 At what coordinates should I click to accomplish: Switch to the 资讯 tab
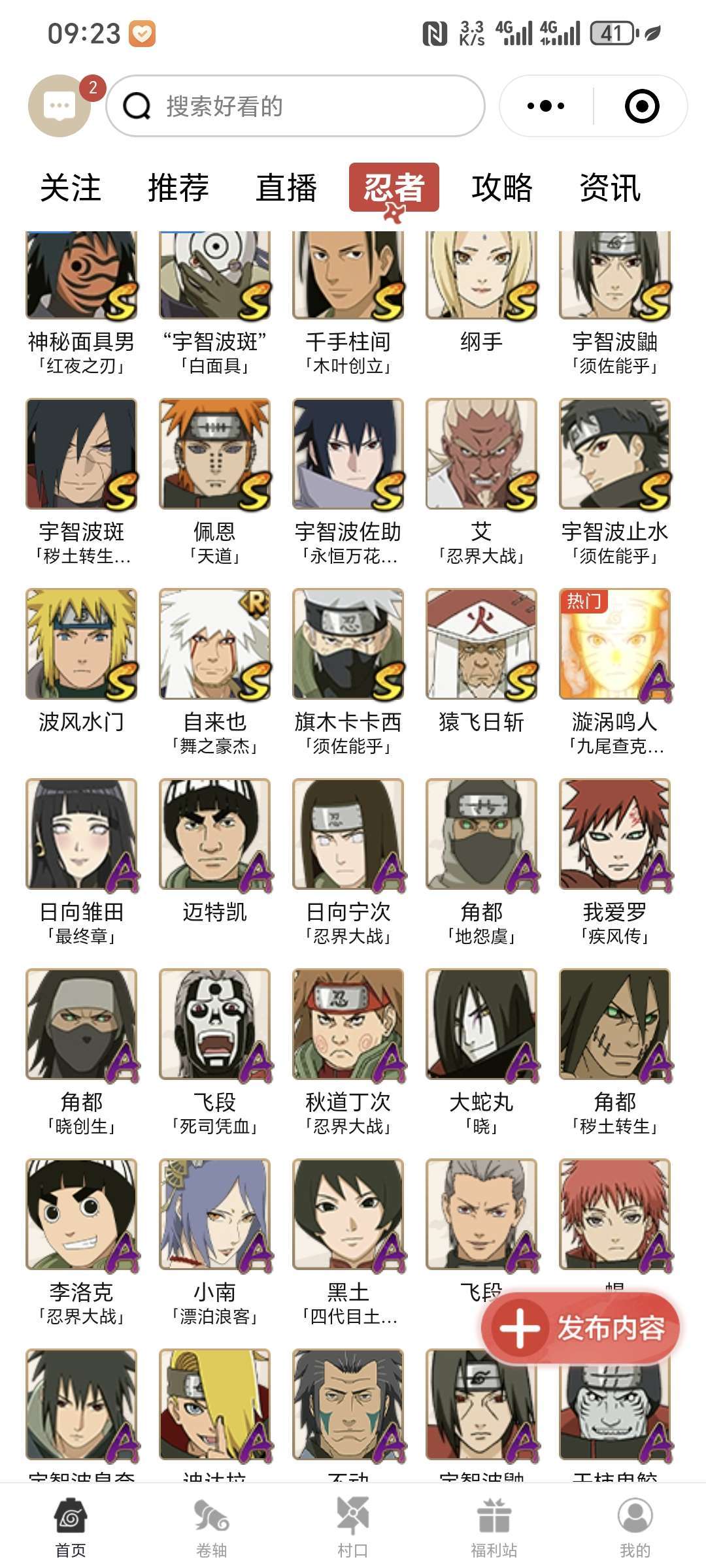point(610,188)
